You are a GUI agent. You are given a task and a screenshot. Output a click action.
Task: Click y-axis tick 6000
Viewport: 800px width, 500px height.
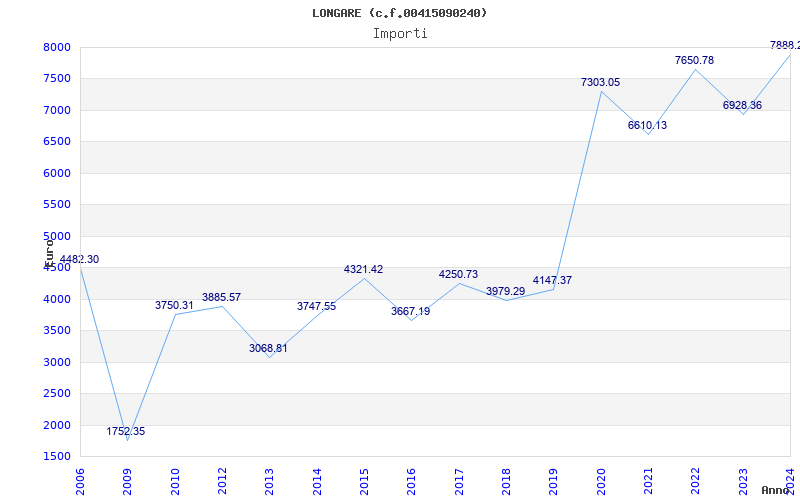57,173
